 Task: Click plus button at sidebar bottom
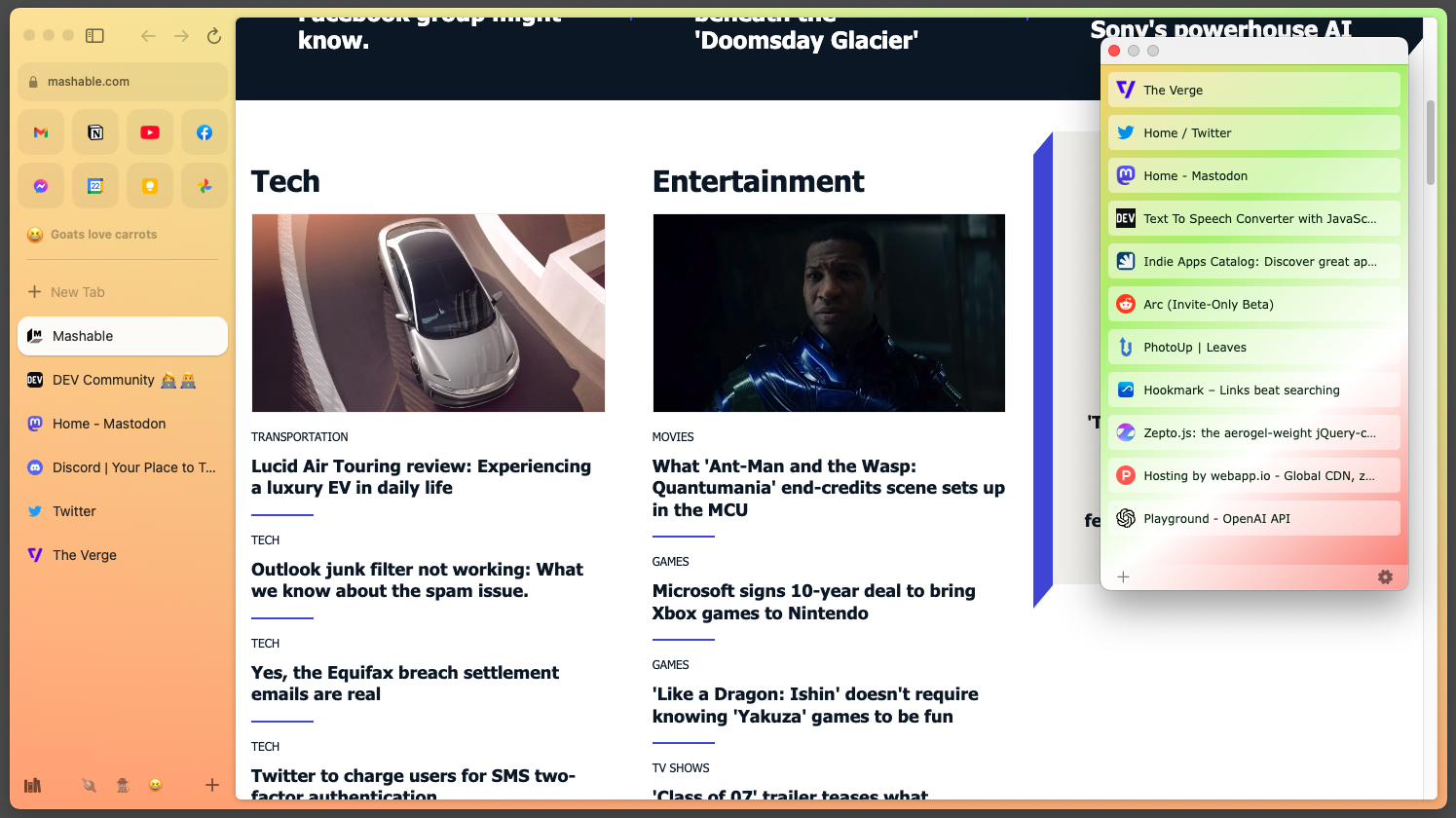pyautogui.click(x=212, y=785)
